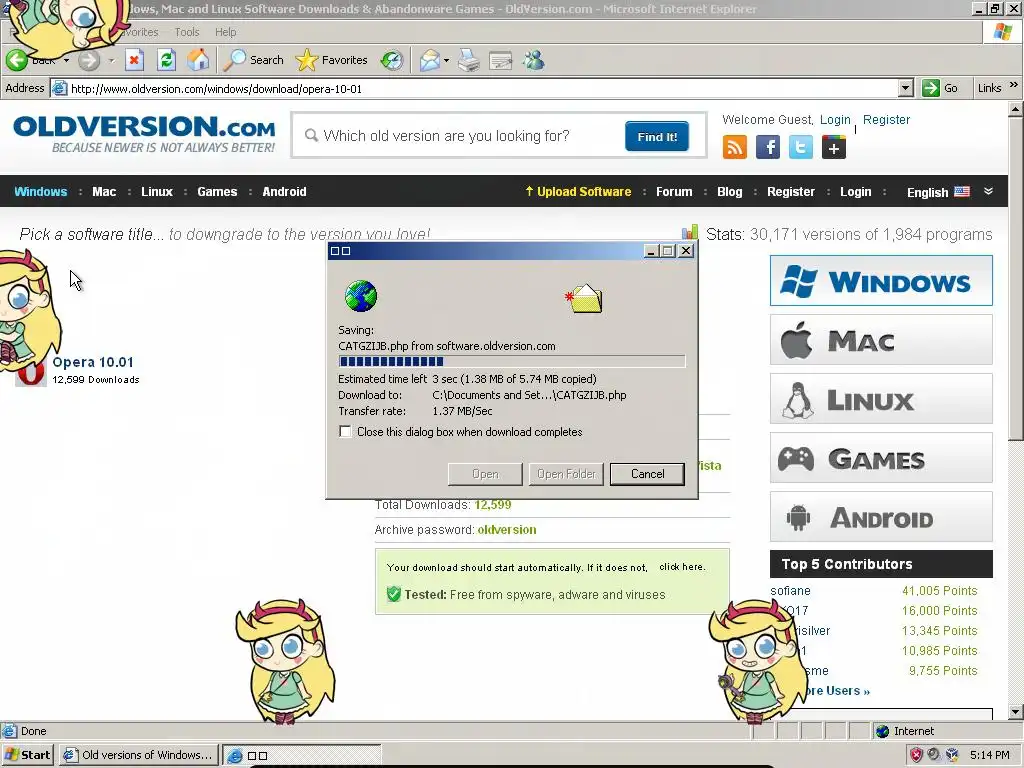Cancel the file download
Image resolution: width=1024 pixels, height=768 pixels.
pos(647,474)
